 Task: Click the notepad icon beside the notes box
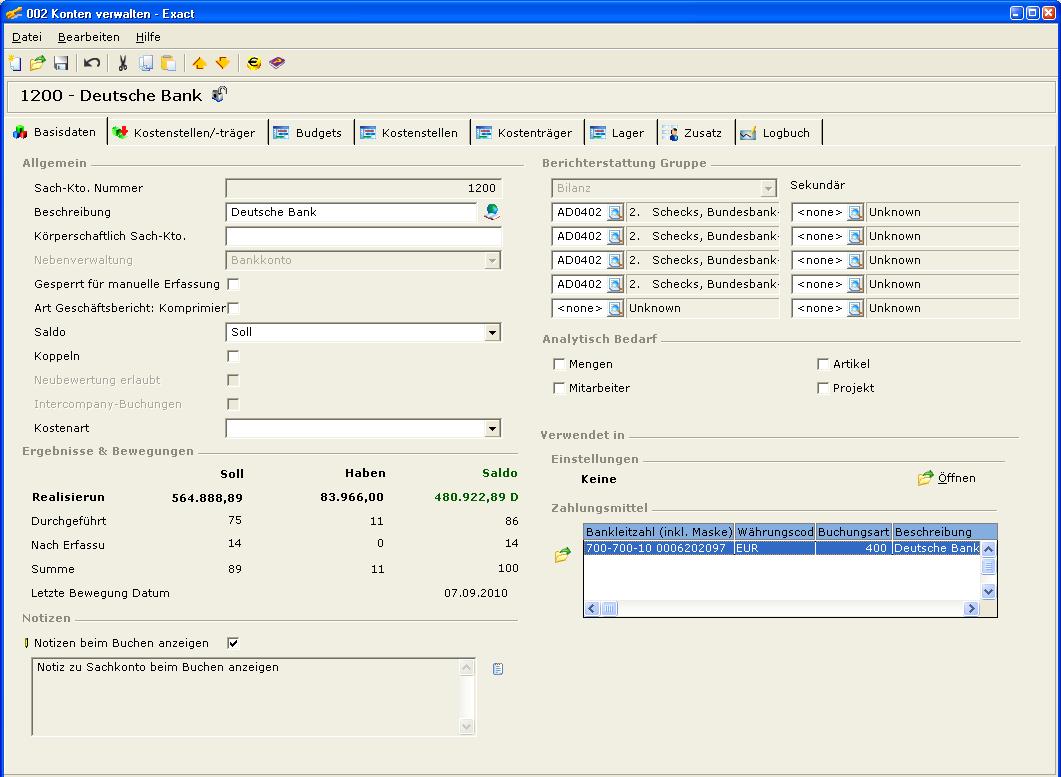click(x=498, y=669)
